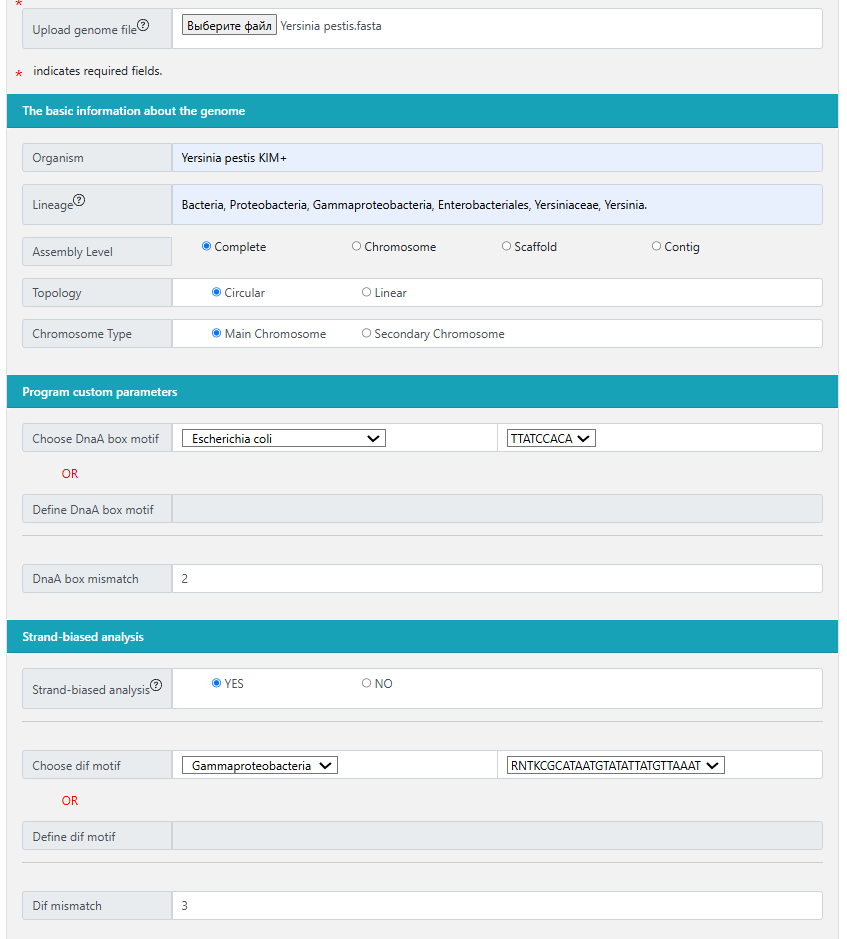Select Scaffold assembly level
This screenshot has height=939, width=847.
tap(506, 246)
